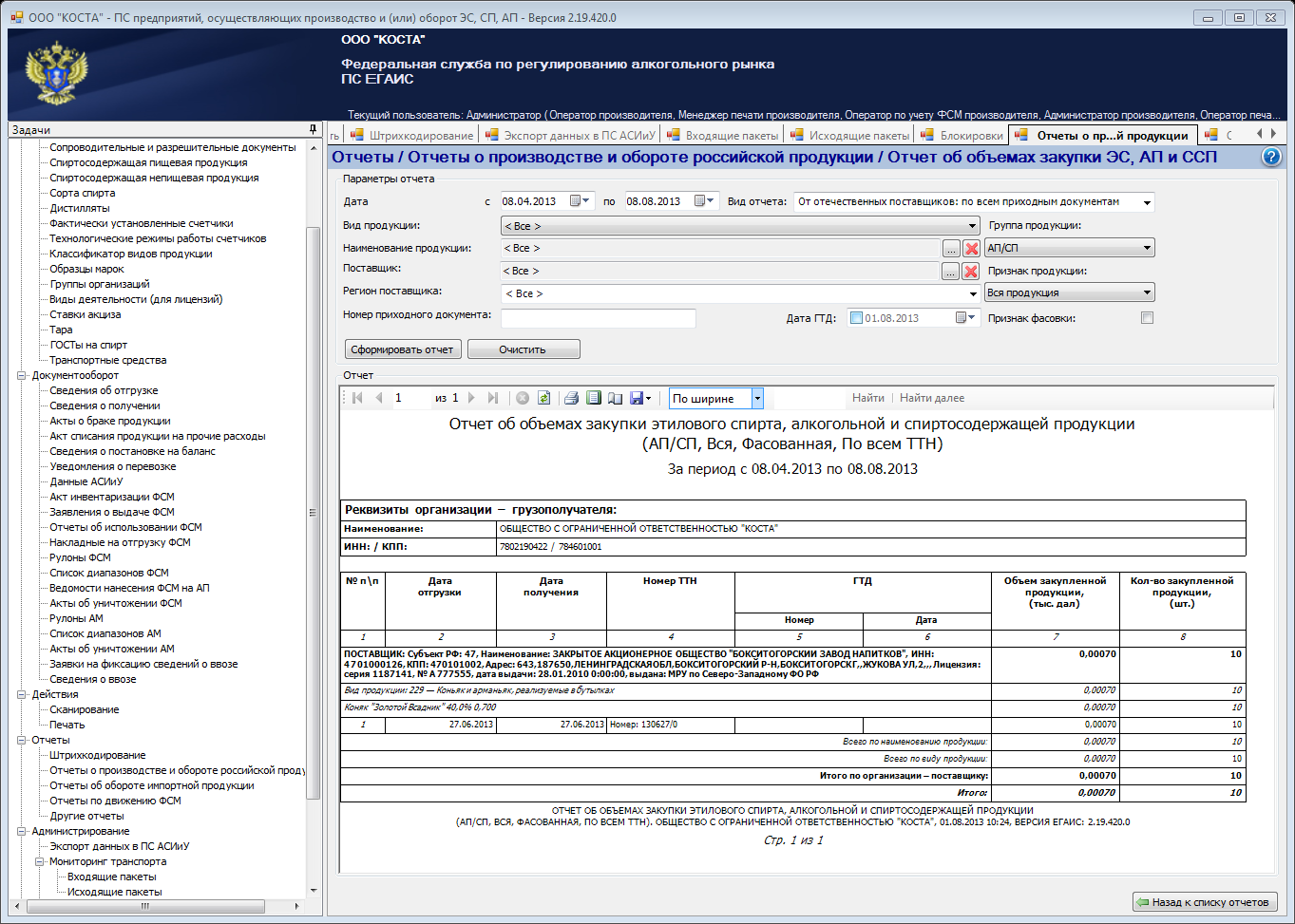Print the report
This screenshot has height=924, width=1295.
(572, 398)
